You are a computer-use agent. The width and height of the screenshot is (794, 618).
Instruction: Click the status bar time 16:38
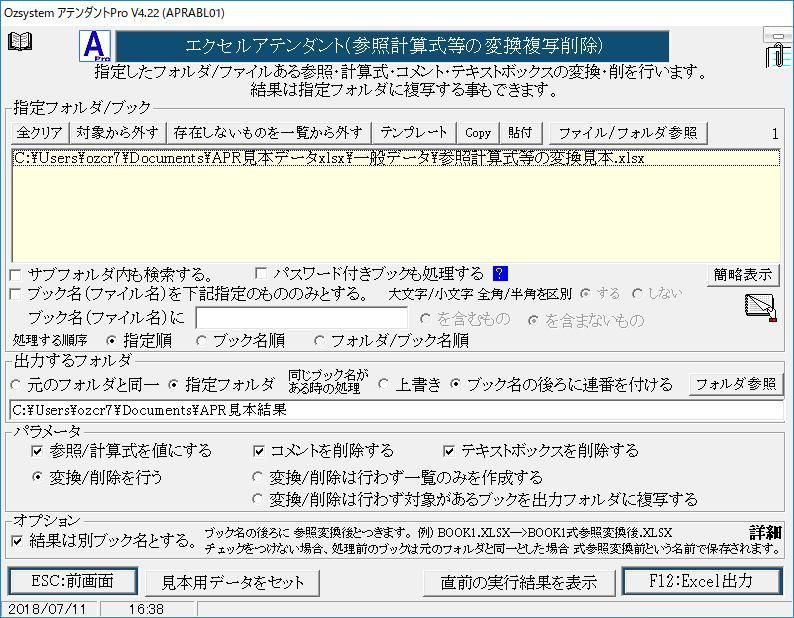146,609
